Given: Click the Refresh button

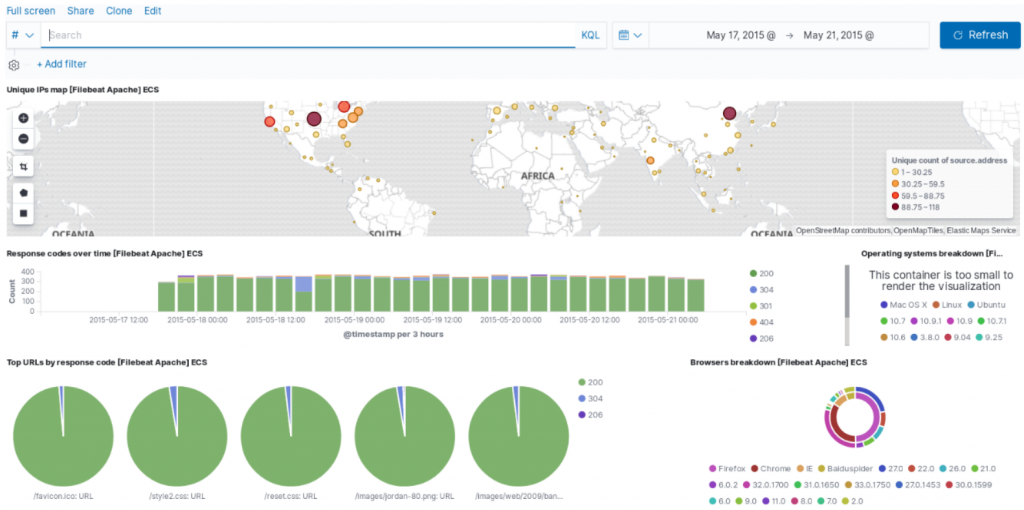Looking at the screenshot, I should click(x=979, y=35).
